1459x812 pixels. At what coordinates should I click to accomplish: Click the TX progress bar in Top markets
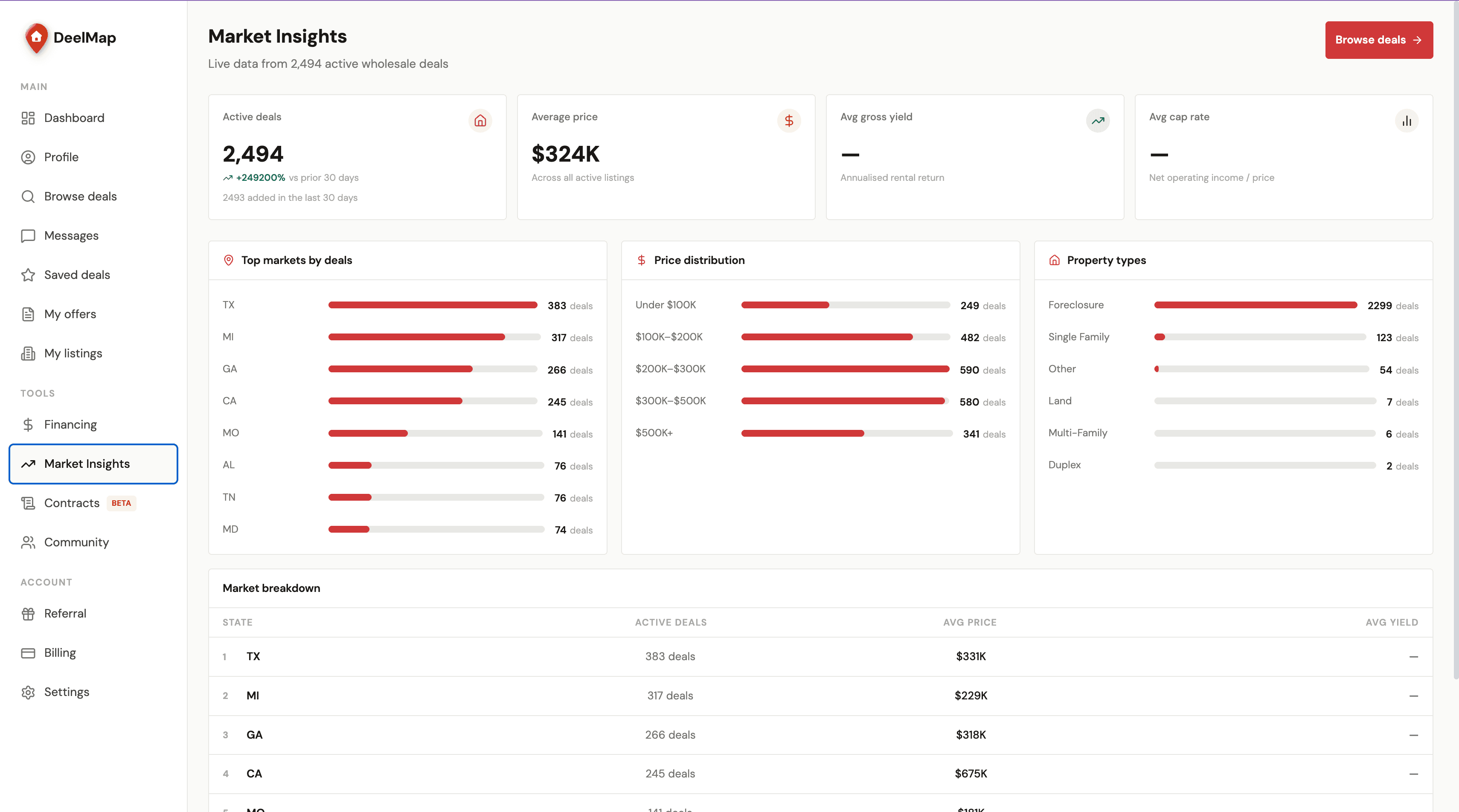(x=433, y=305)
